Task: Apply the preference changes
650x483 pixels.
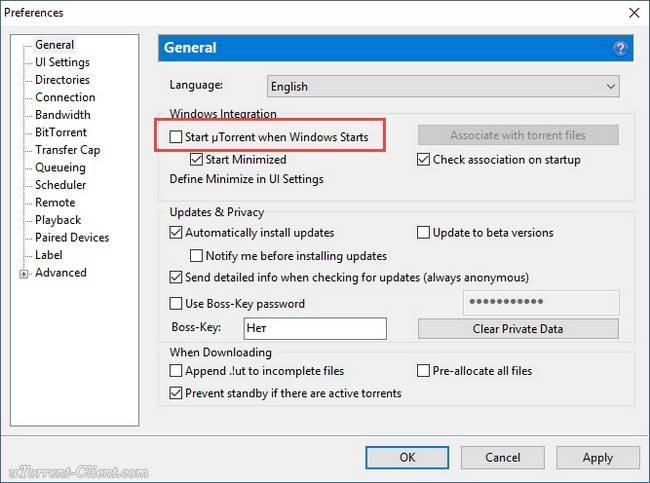Action: 598,457
